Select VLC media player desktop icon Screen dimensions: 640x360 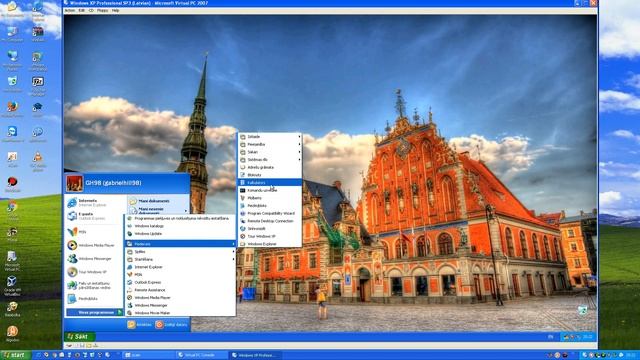[x=38, y=162]
